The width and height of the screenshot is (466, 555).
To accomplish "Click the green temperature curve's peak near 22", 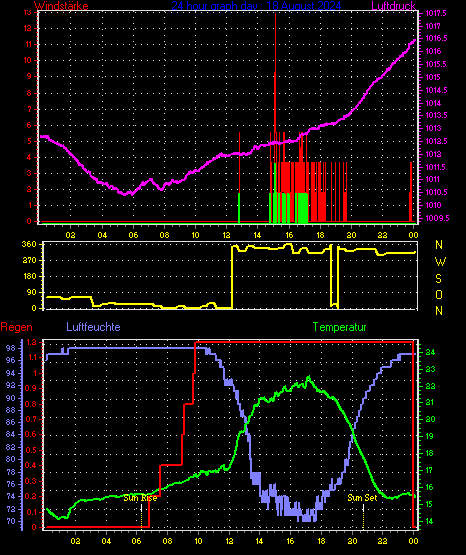I will click(x=309, y=378).
